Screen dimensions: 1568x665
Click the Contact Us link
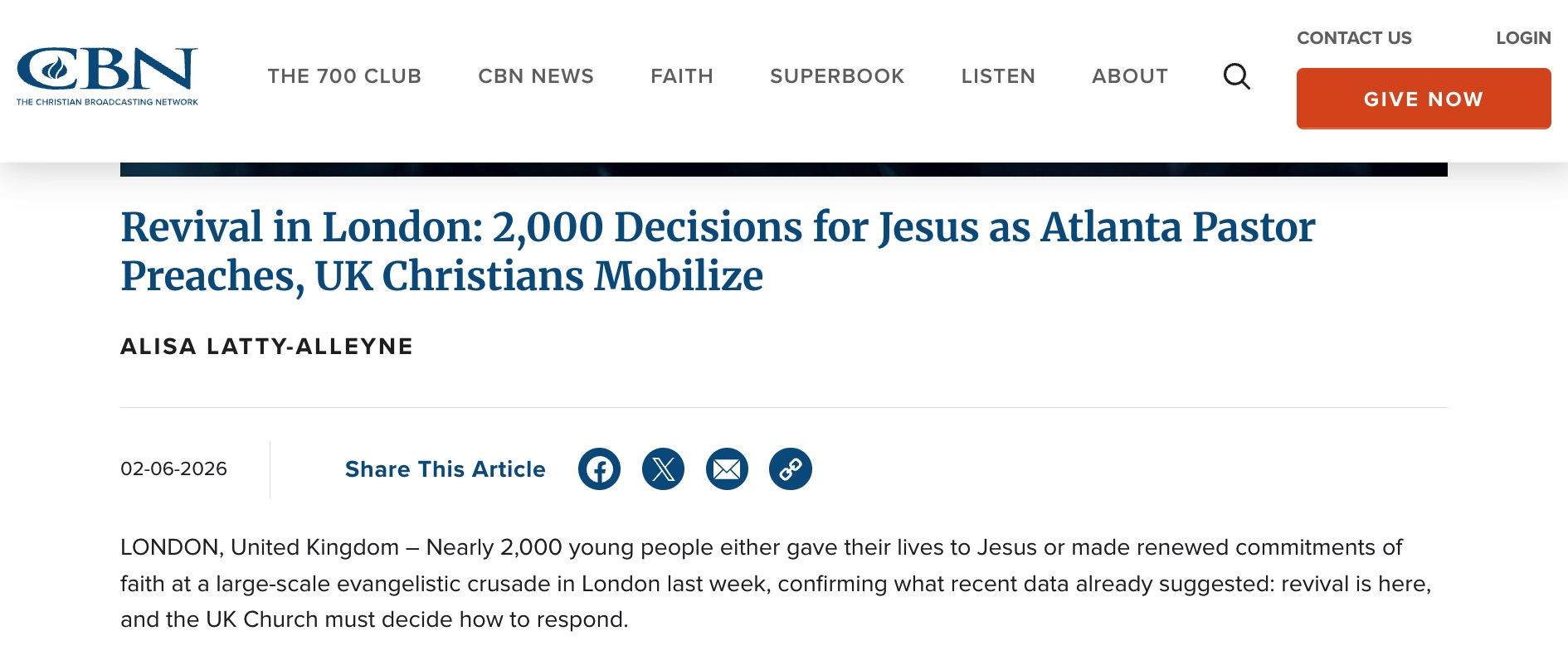(x=1354, y=38)
